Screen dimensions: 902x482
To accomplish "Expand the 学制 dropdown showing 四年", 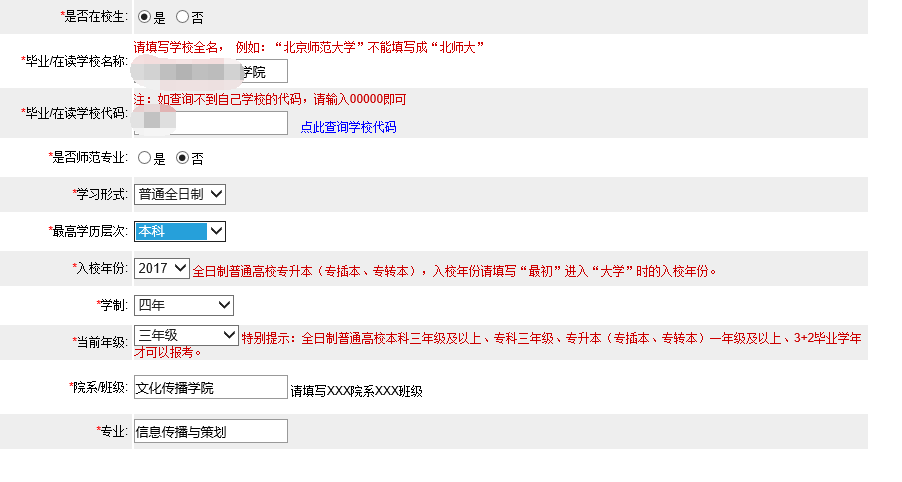I will pyautogui.click(x=184, y=305).
